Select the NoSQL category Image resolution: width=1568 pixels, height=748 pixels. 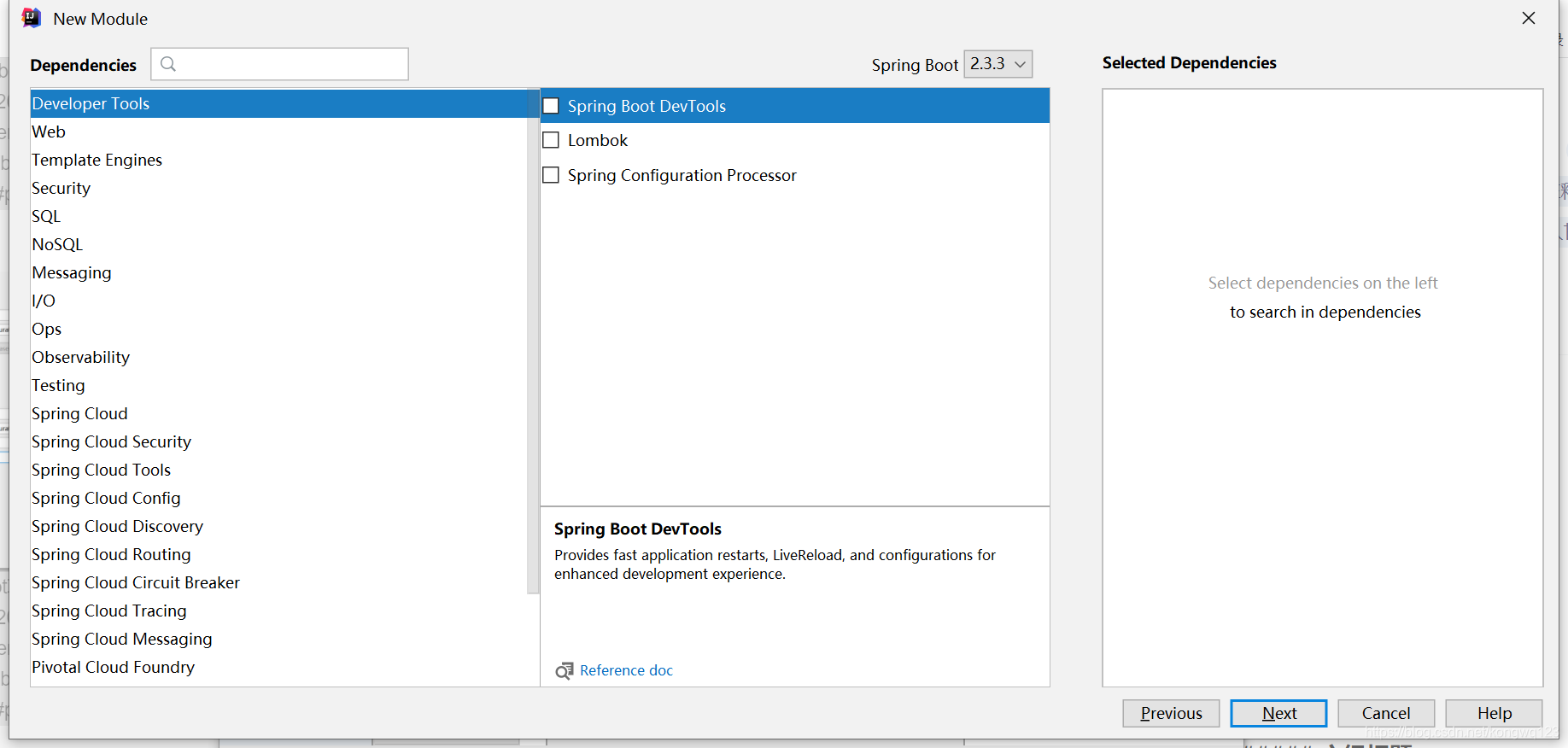pyautogui.click(x=278, y=244)
